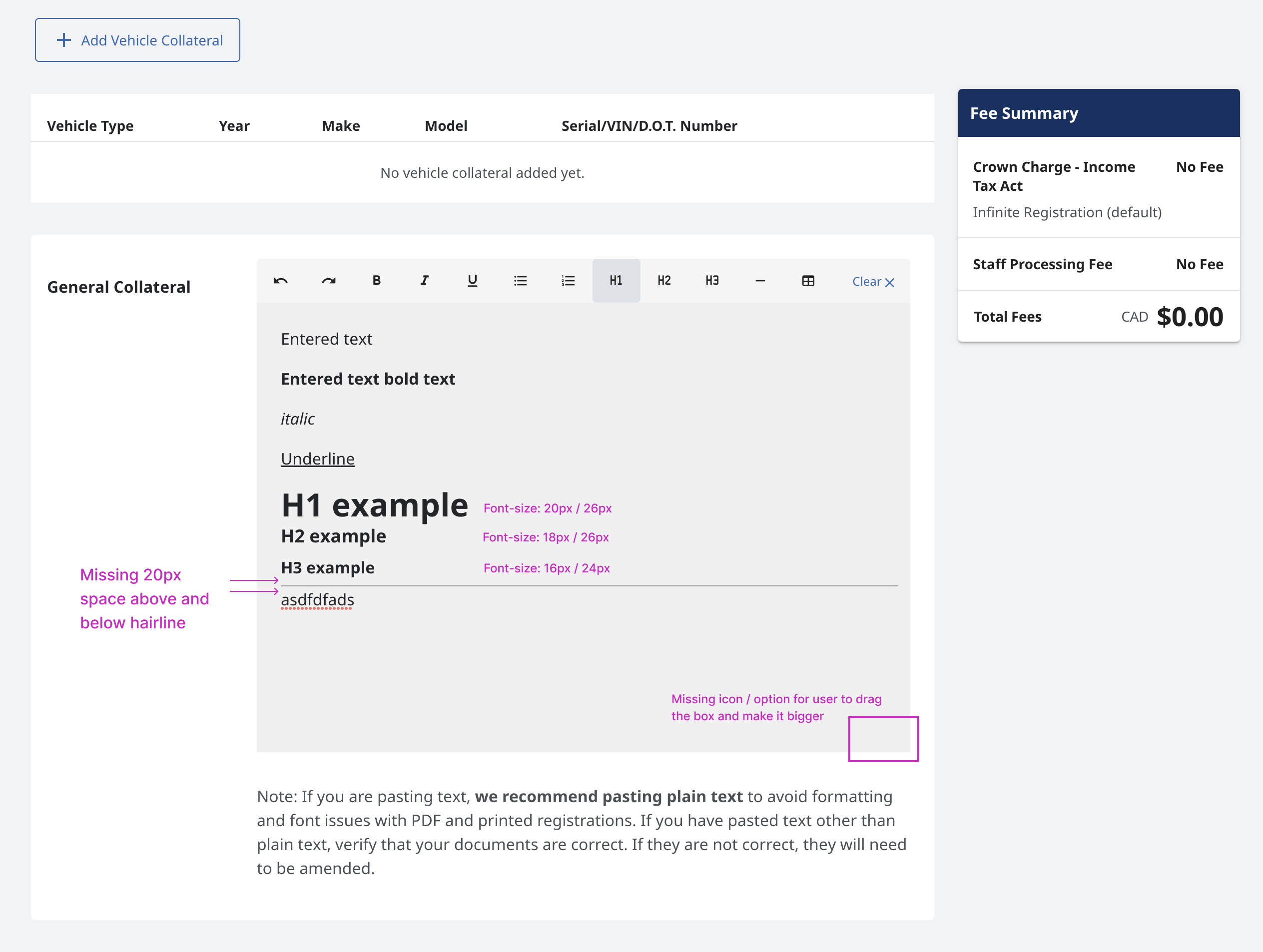The width and height of the screenshot is (1263, 952).
Task: Insert a numbered list
Action: pos(568,281)
